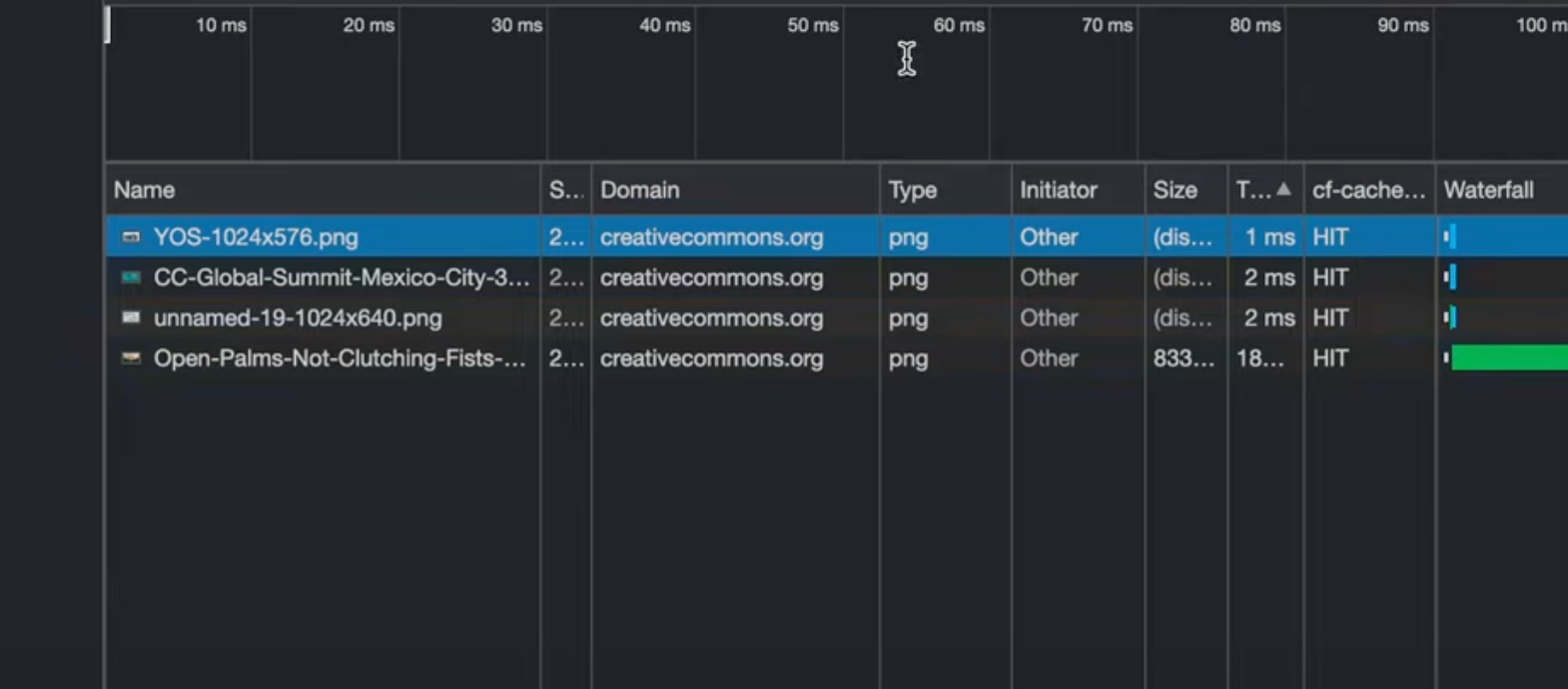
Task: Click the CC-Global-Summit-Mexico-City thumbnail icon
Action: click(x=131, y=278)
